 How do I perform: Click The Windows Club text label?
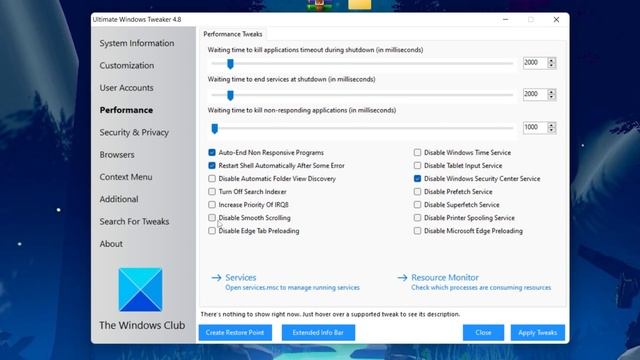click(142, 325)
